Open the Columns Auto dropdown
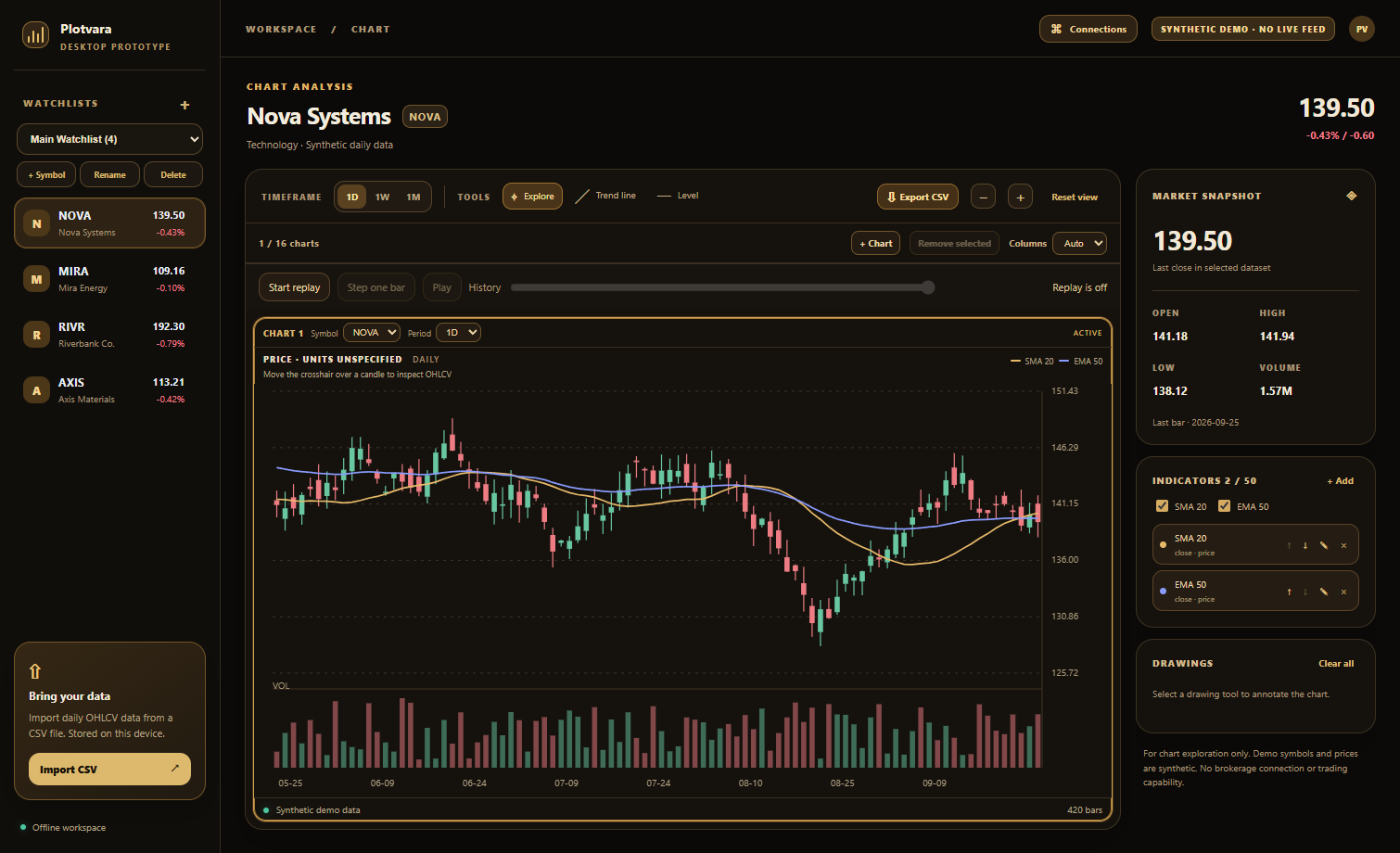The height and width of the screenshot is (853, 1400). pos(1079,244)
